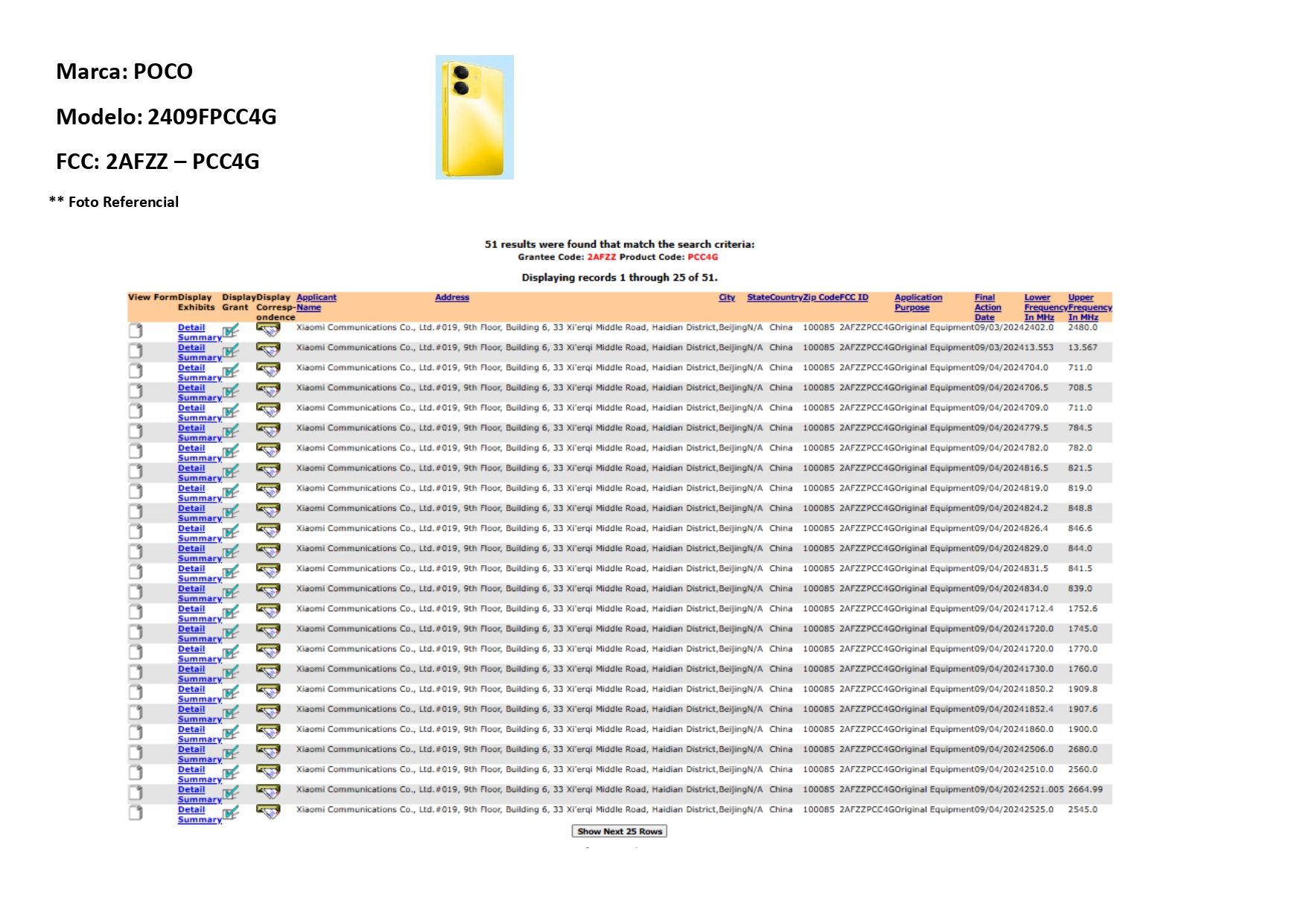Open correspondence icon for 2402.0 MHz row

click(x=268, y=330)
